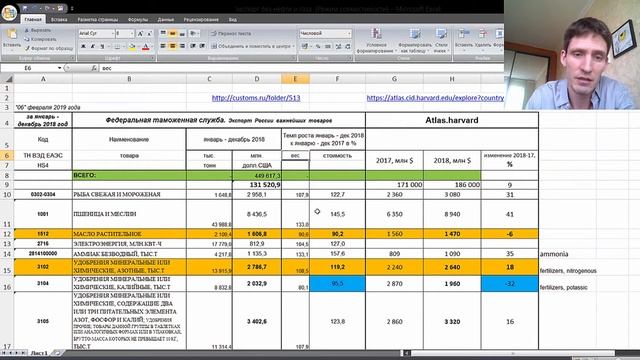
Task: Click the decrease decimal places icon
Action: coord(347,47)
